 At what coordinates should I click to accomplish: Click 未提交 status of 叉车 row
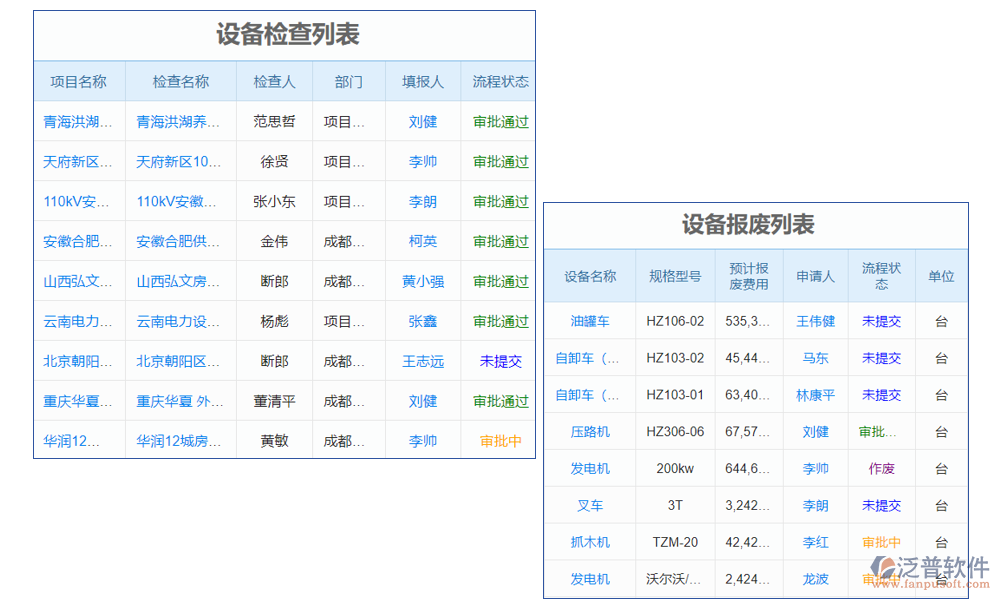point(881,505)
